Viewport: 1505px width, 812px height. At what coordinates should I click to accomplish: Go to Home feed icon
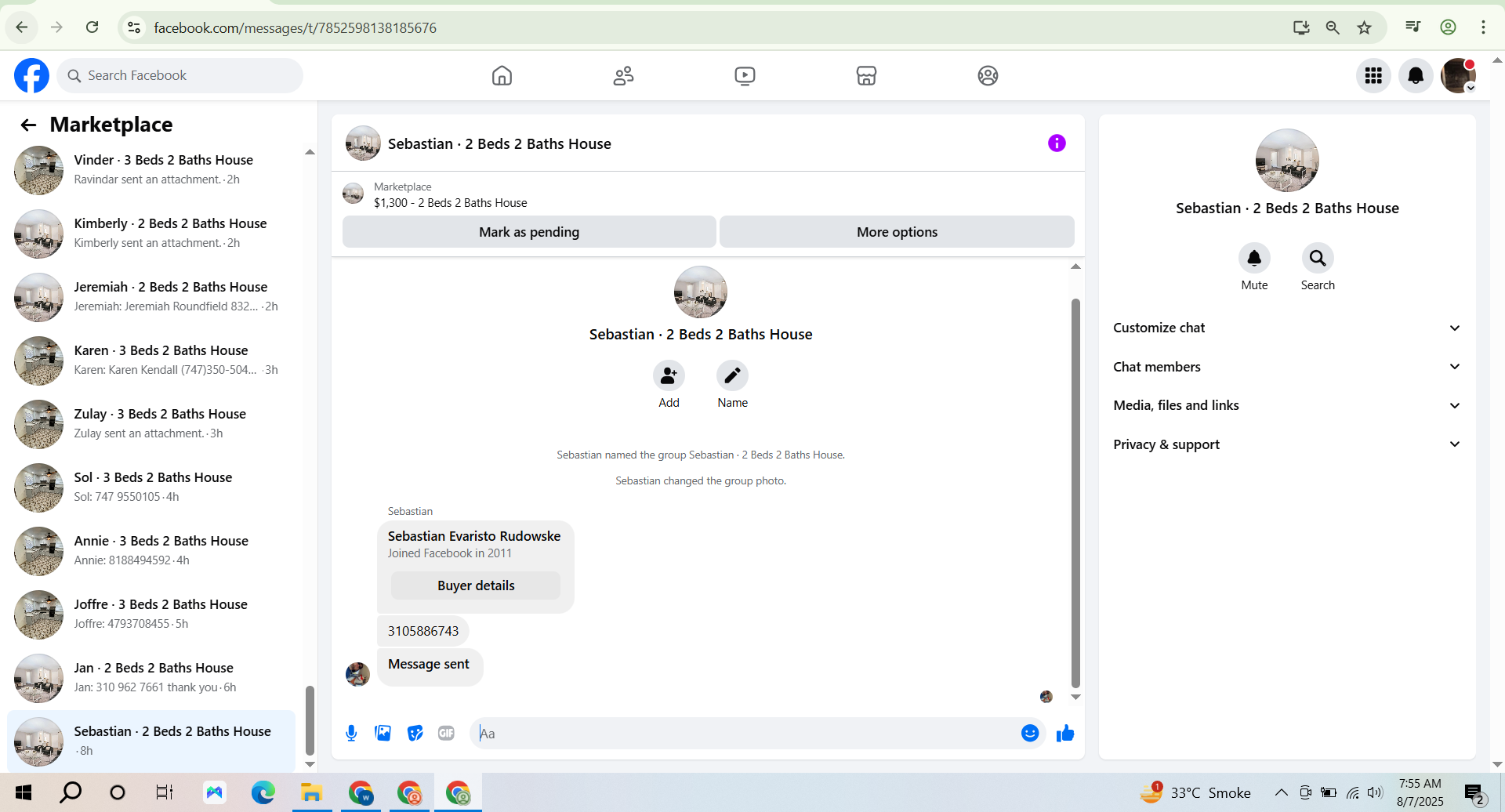[502, 75]
